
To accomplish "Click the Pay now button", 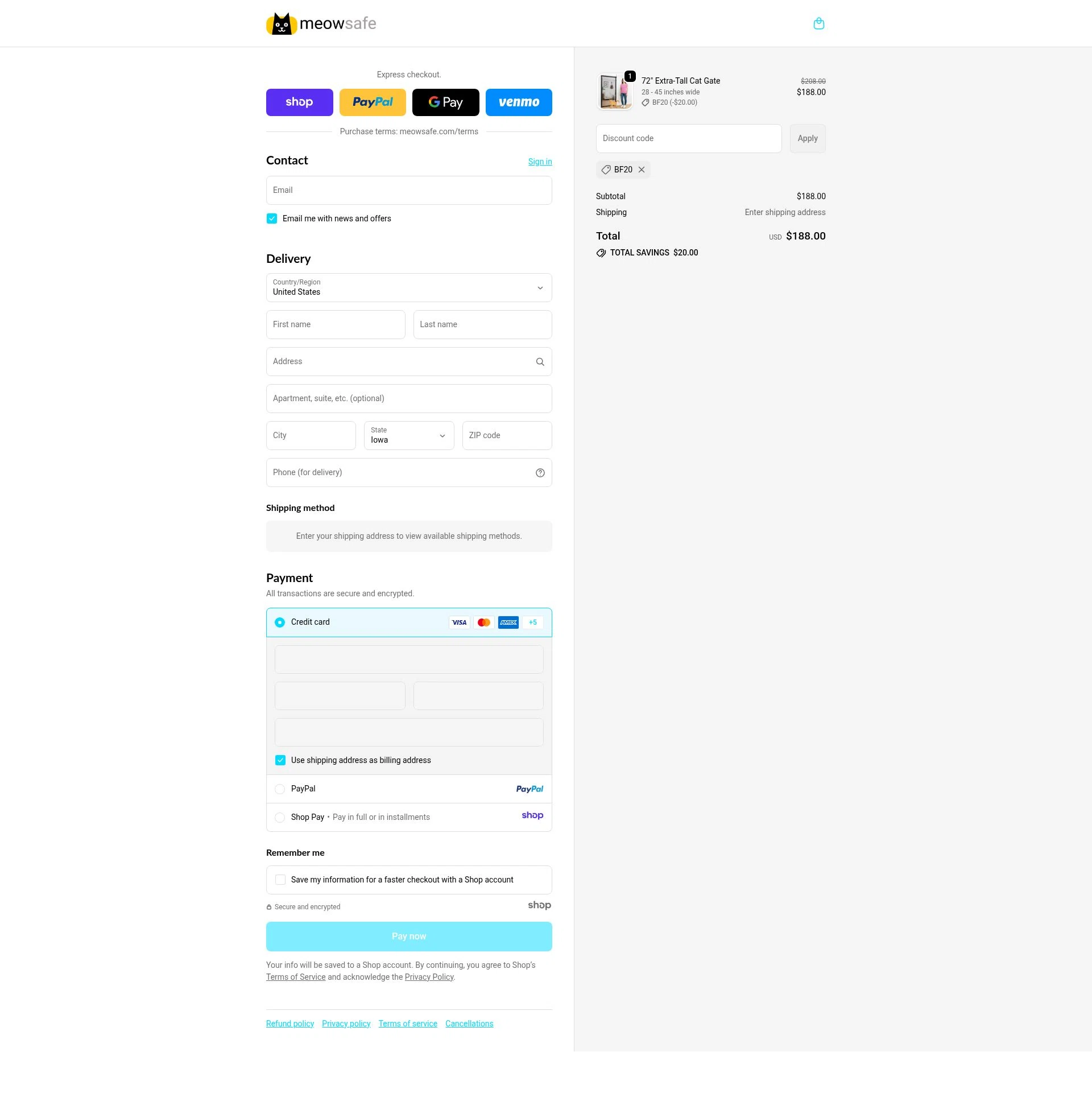I will click(409, 936).
